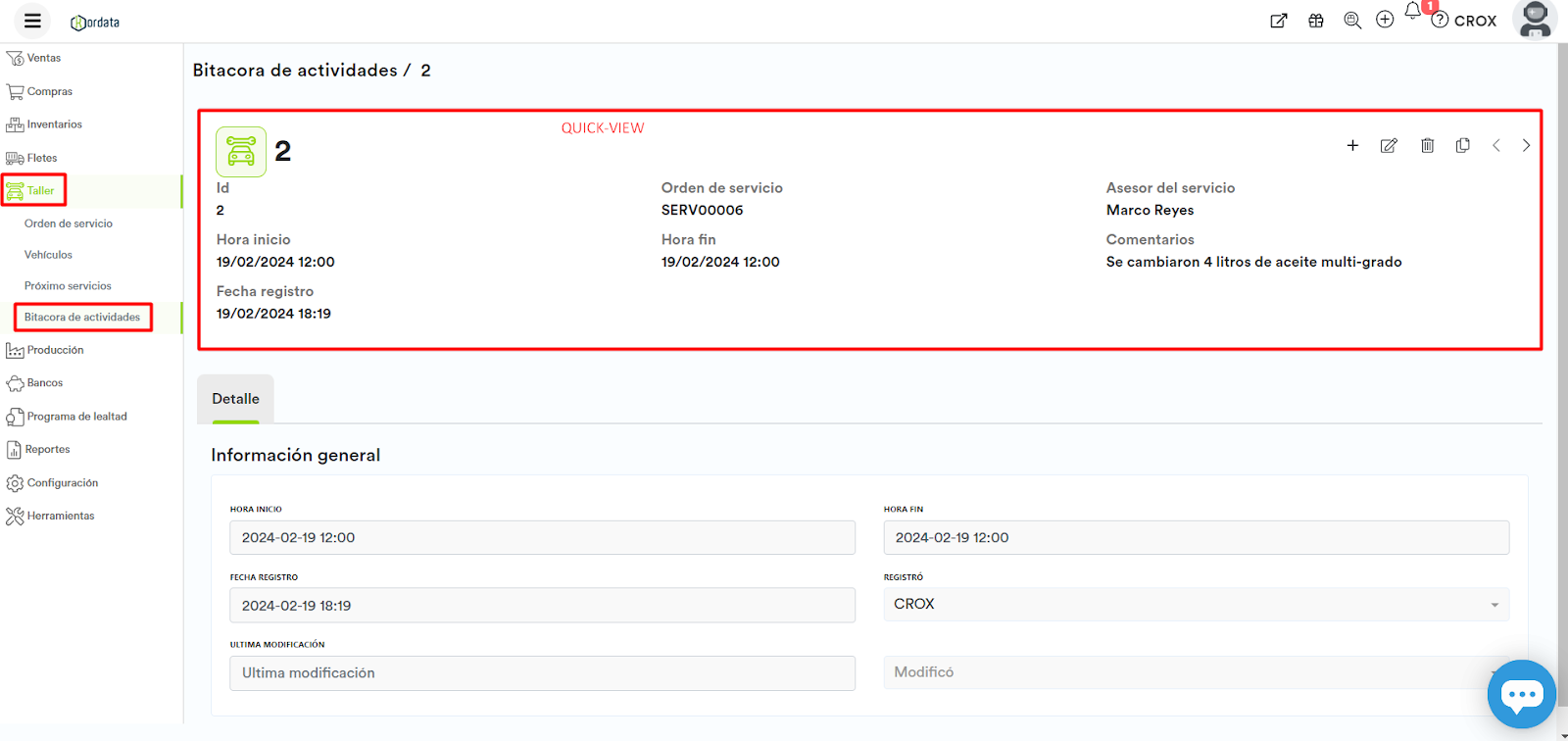Viewport: 1568px width, 741px height.
Task: Click the edit pencil icon
Action: click(x=1389, y=145)
